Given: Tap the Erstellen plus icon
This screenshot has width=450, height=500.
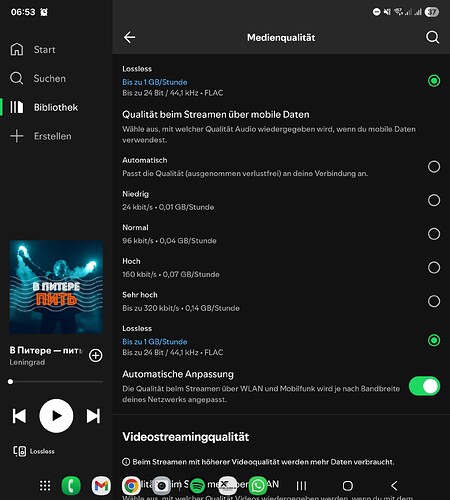Looking at the screenshot, I should (17, 136).
